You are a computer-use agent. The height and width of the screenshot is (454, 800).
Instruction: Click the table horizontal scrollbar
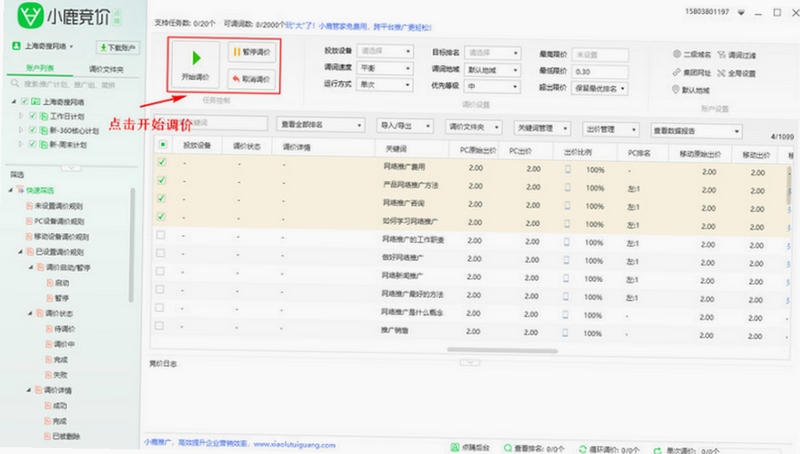[503, 350]
